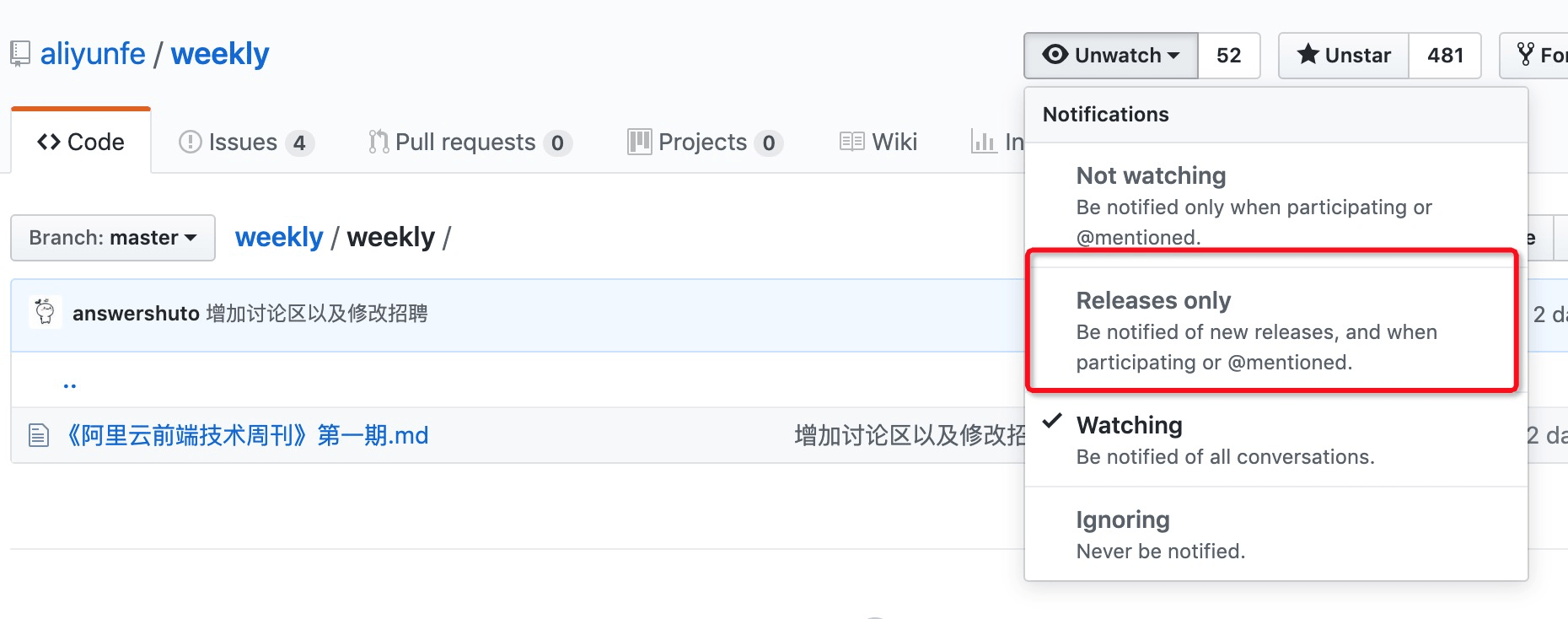This screenshot has height=619, width=1568.
Task: Open the Branch: master dropdown
Action: coord(113,238)
